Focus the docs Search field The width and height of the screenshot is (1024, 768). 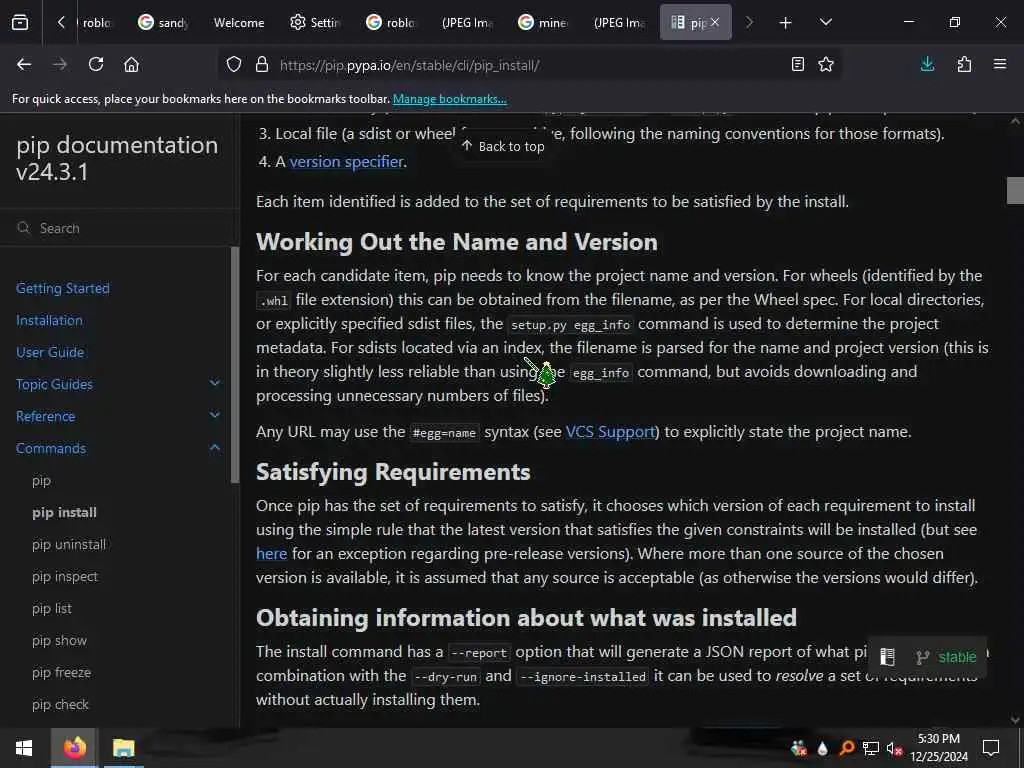[x=120, y=228]
